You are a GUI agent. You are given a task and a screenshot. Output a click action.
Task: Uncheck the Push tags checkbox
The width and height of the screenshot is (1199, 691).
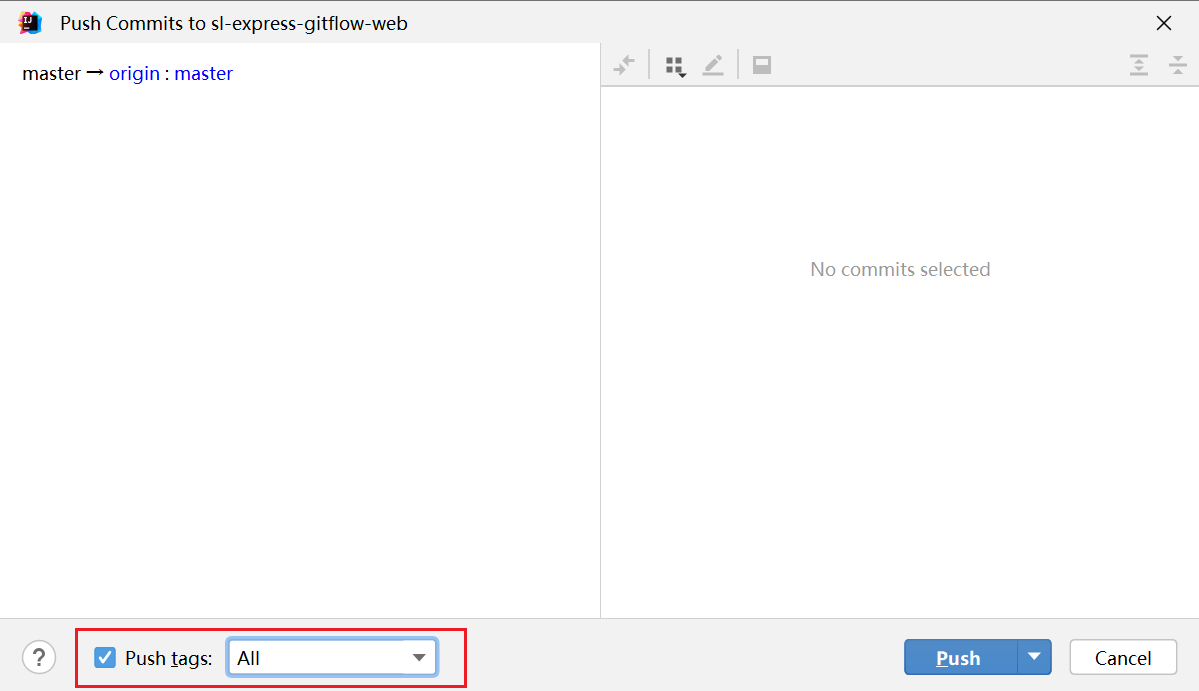coord(105,657)
